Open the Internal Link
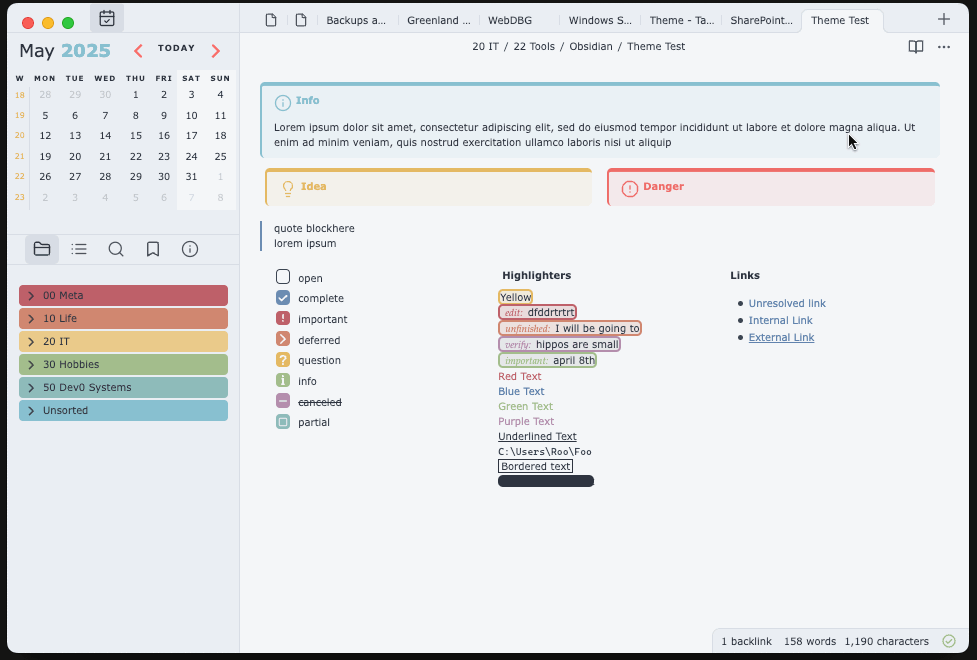This screenshot has width=977, height=660. 780,320
